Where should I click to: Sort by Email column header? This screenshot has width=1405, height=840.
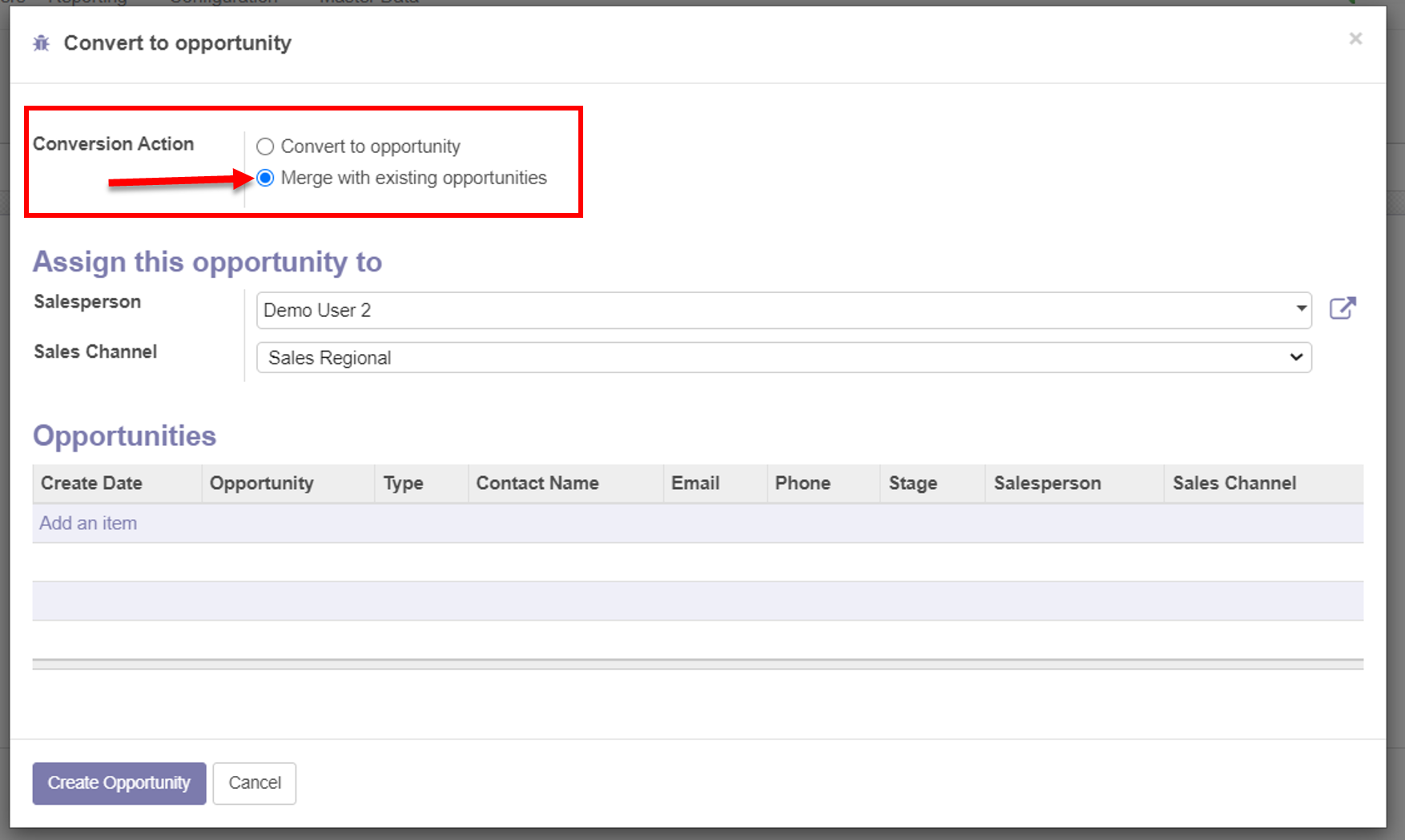(x=715, y=483)
